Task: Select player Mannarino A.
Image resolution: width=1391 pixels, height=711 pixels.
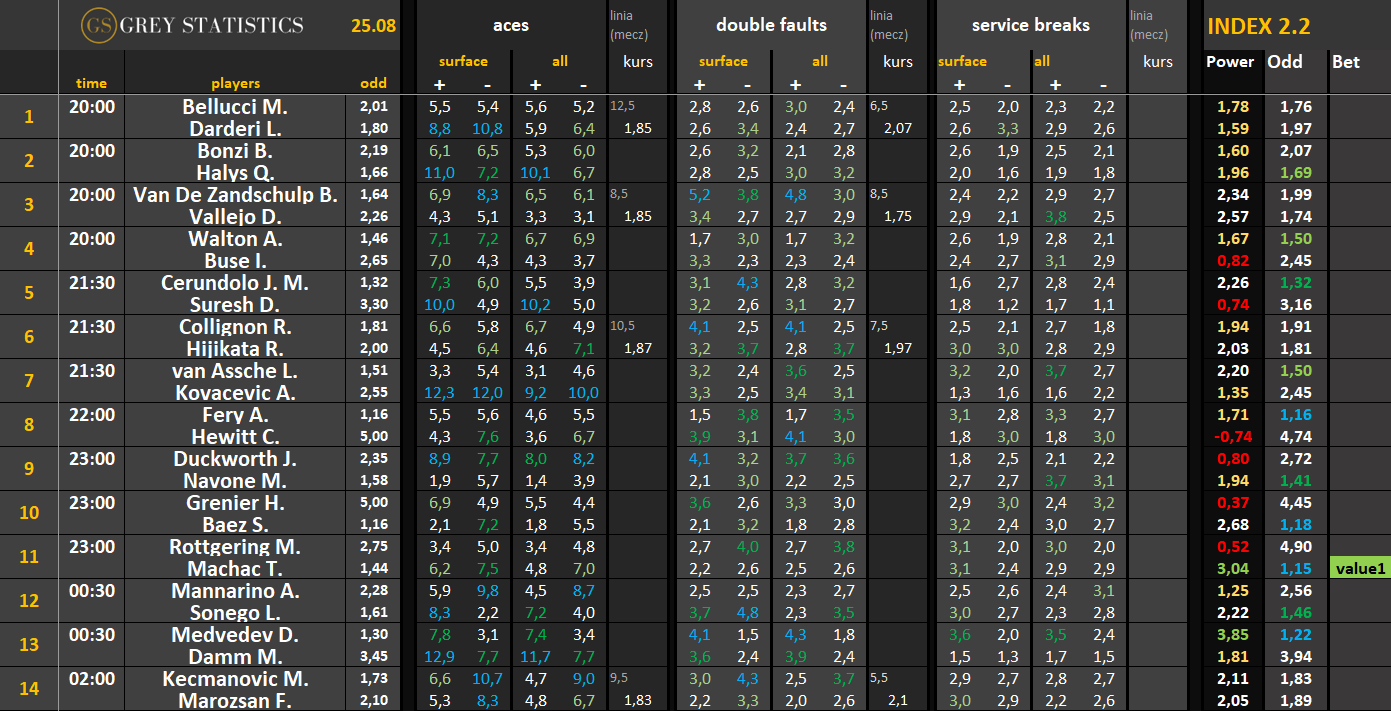Action: coord(235,590)
